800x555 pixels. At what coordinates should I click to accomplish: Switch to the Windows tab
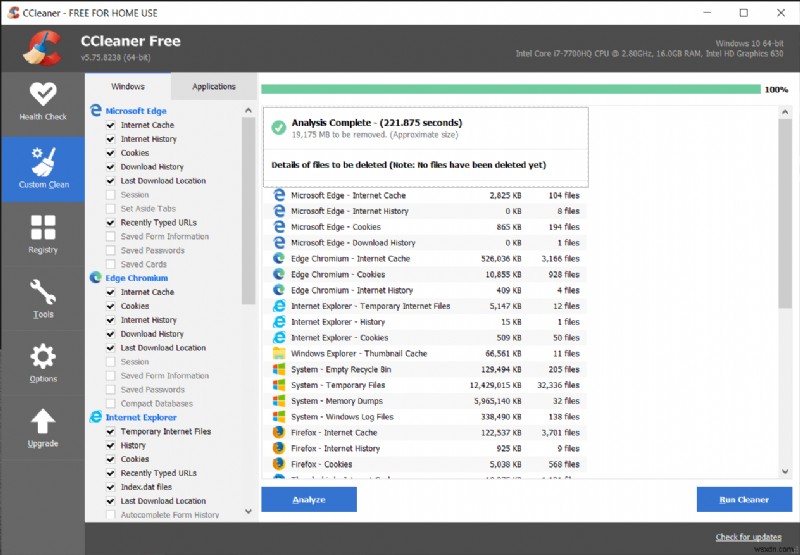pos(128,87)
